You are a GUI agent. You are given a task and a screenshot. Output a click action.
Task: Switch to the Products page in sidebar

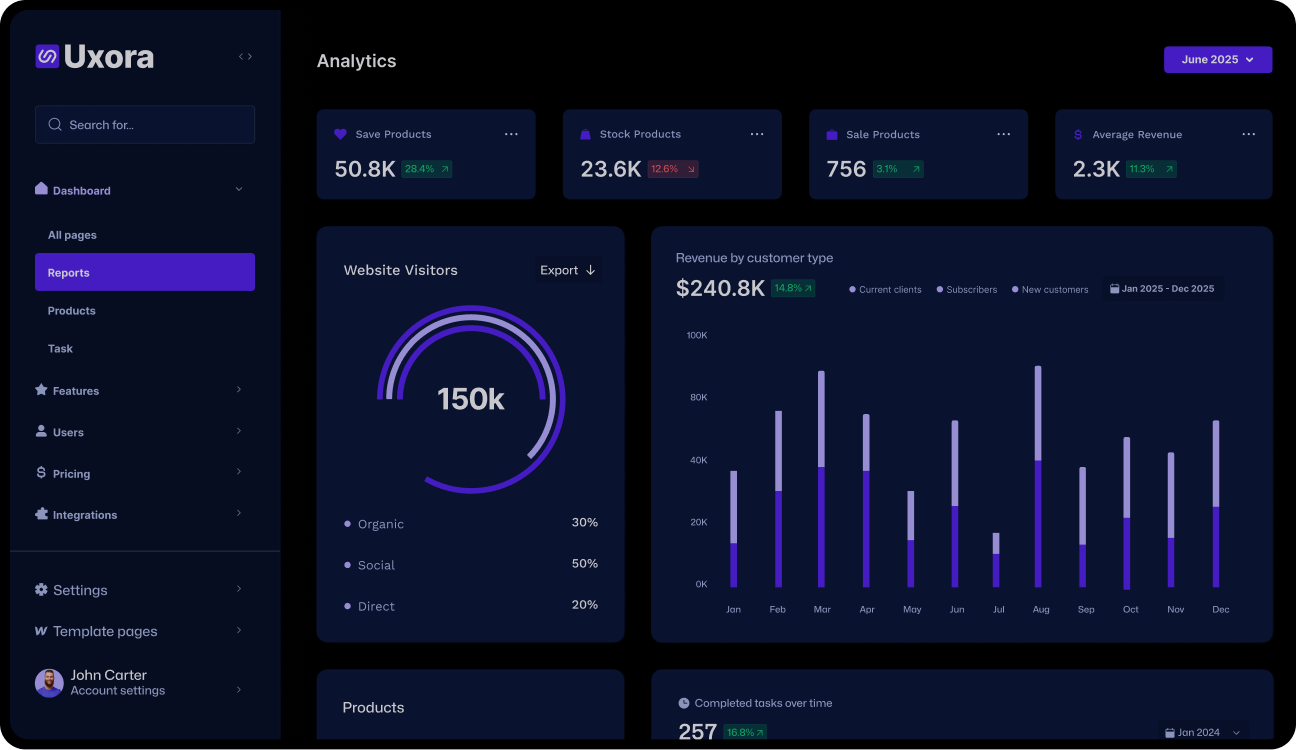click(x=71, y=310)
